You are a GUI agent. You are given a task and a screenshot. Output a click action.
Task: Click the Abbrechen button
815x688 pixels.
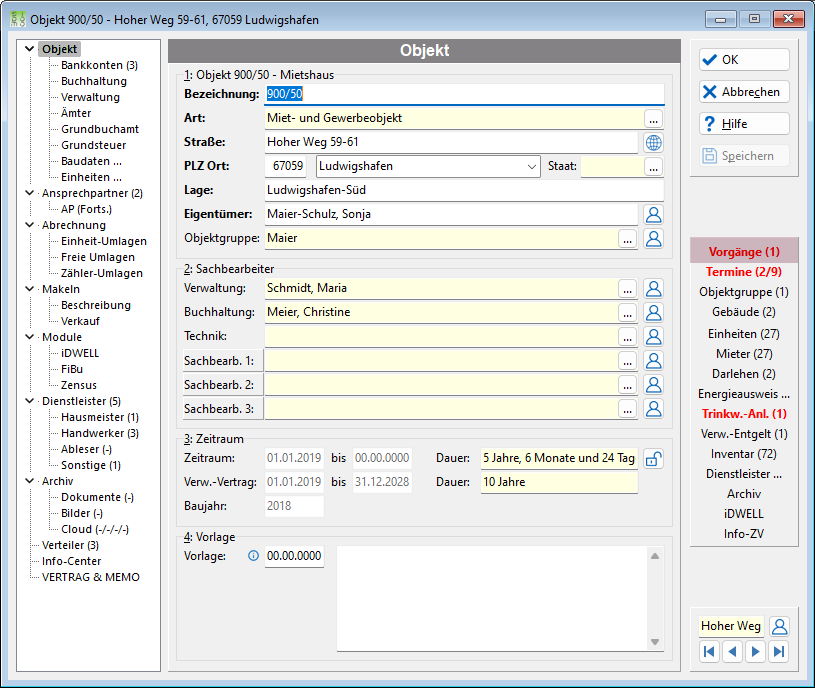[744, 92]
